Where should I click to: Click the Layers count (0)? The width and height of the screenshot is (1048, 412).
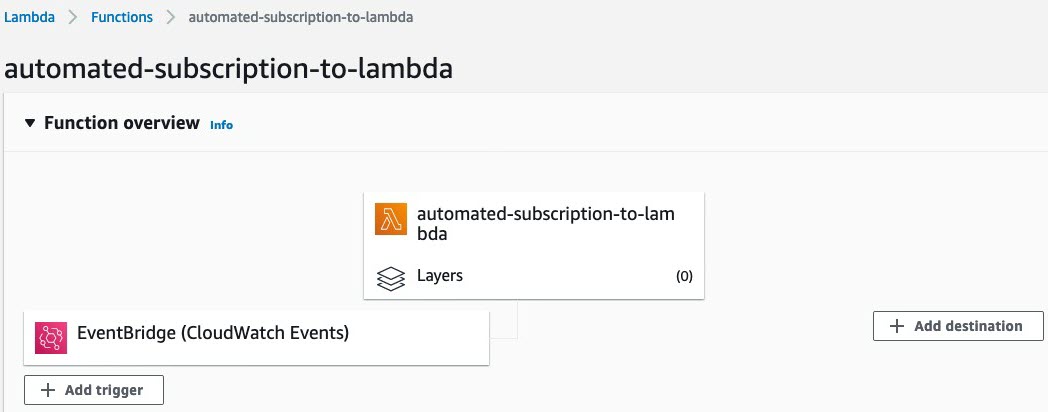point(684,276)
